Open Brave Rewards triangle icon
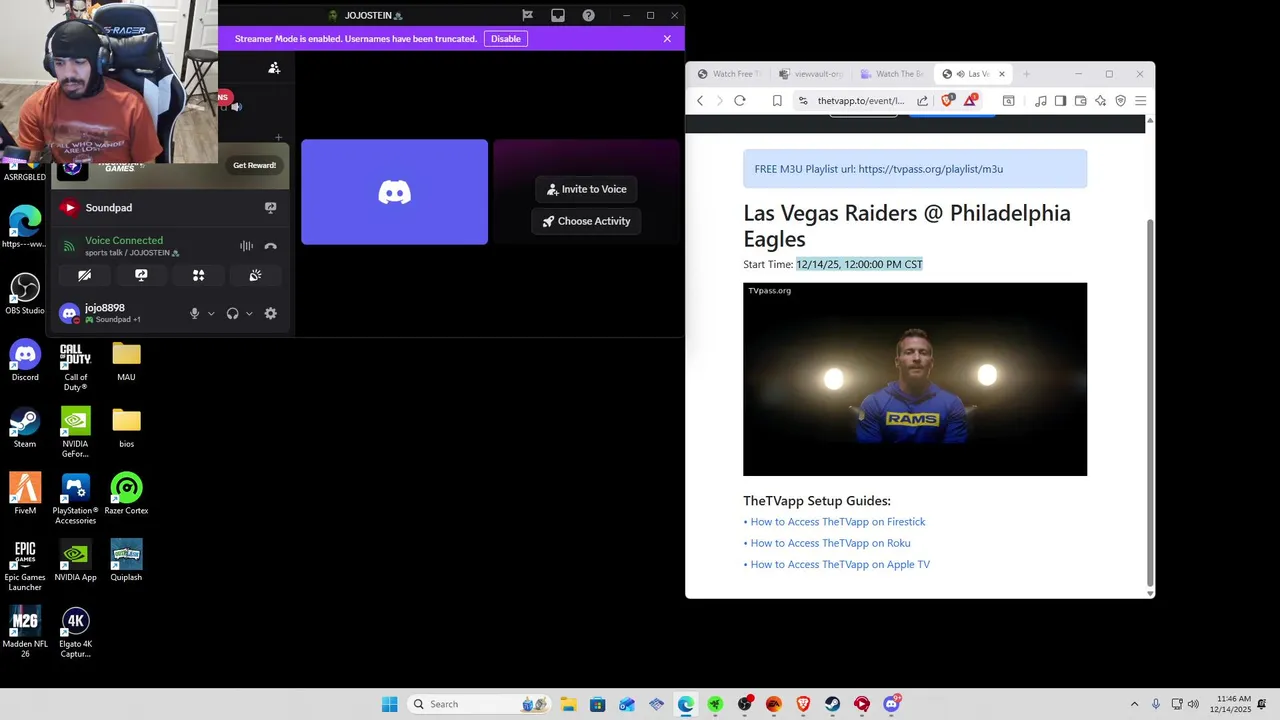Image resolution: width=1280 pixels, height=720 pixels. 970,101
